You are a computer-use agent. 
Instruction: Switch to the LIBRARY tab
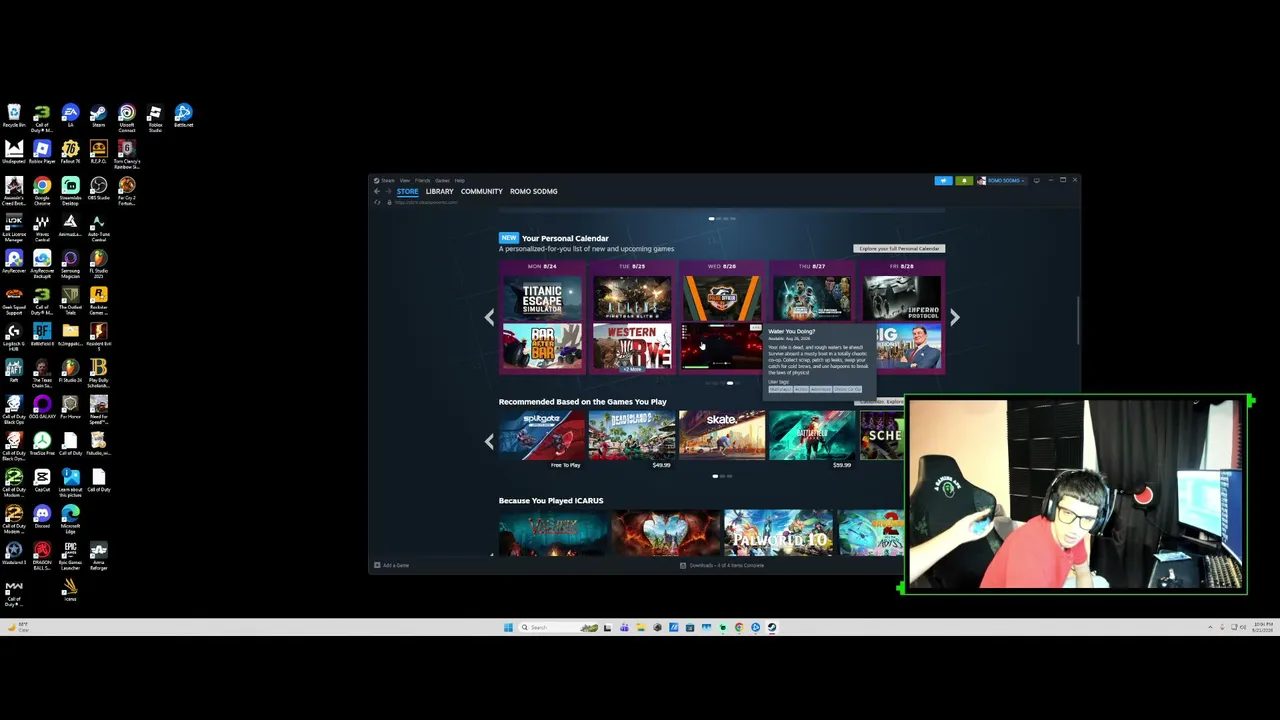(x=440, y=191)
